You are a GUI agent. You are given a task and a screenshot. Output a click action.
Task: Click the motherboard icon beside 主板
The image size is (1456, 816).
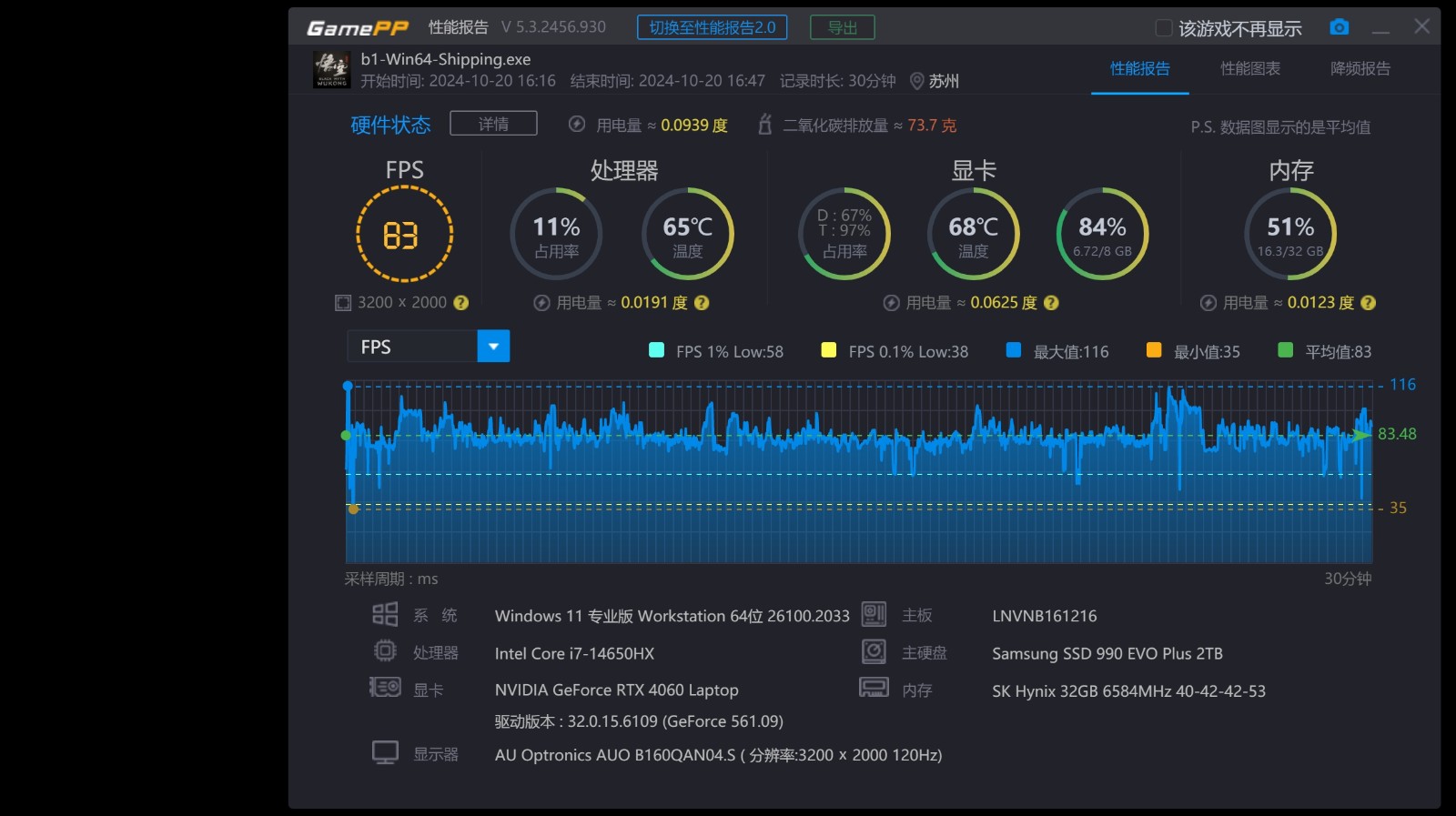(874, 614)
